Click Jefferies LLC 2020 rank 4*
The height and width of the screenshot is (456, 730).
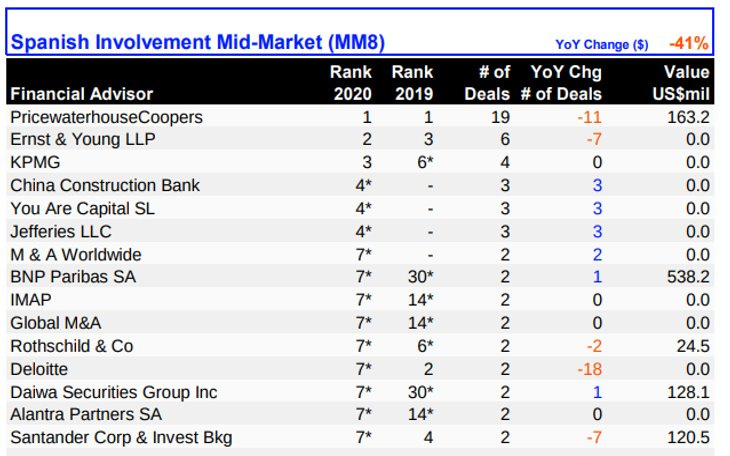coord(364,231)
